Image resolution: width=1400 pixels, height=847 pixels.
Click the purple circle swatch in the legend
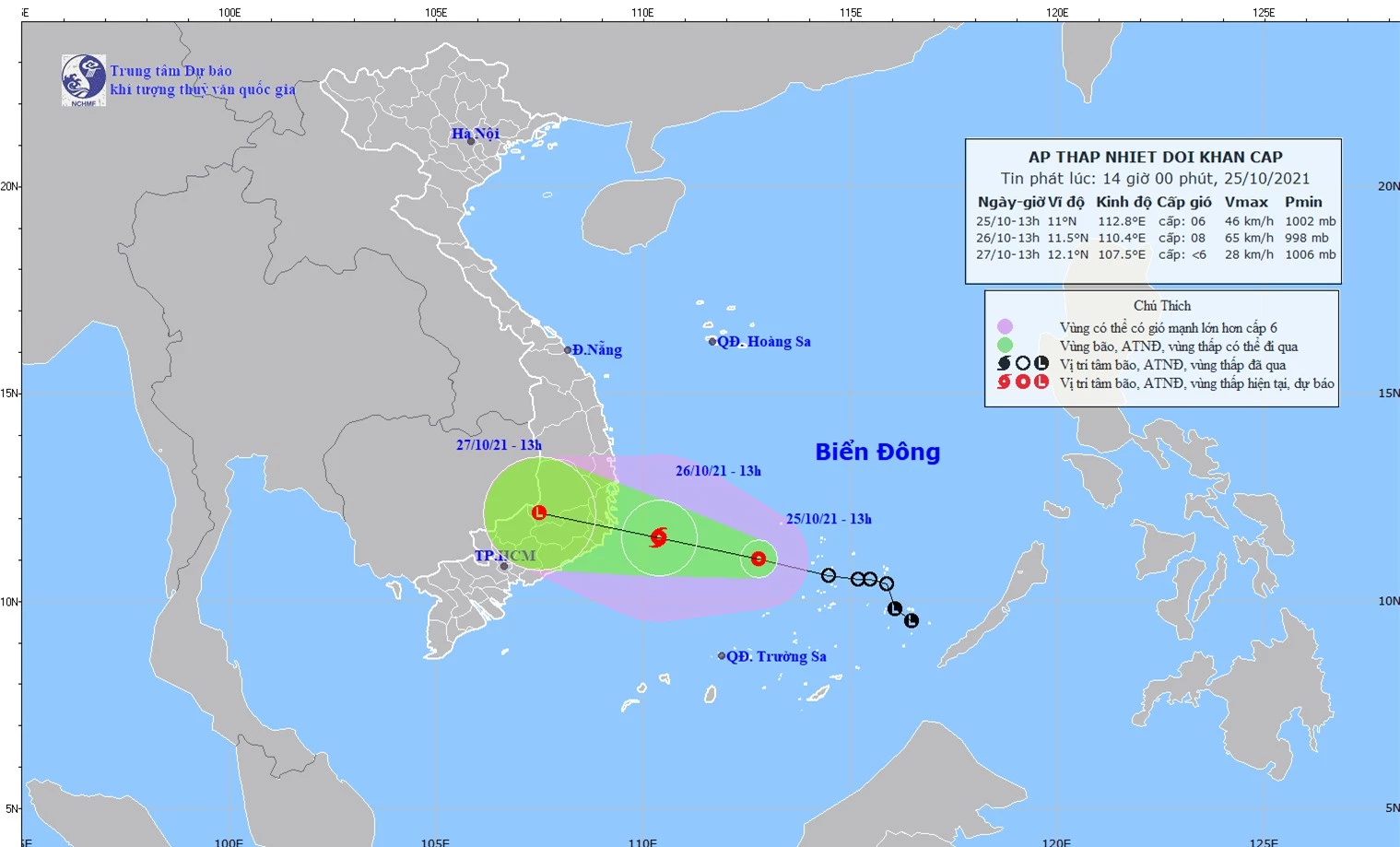coord(1005,326)
